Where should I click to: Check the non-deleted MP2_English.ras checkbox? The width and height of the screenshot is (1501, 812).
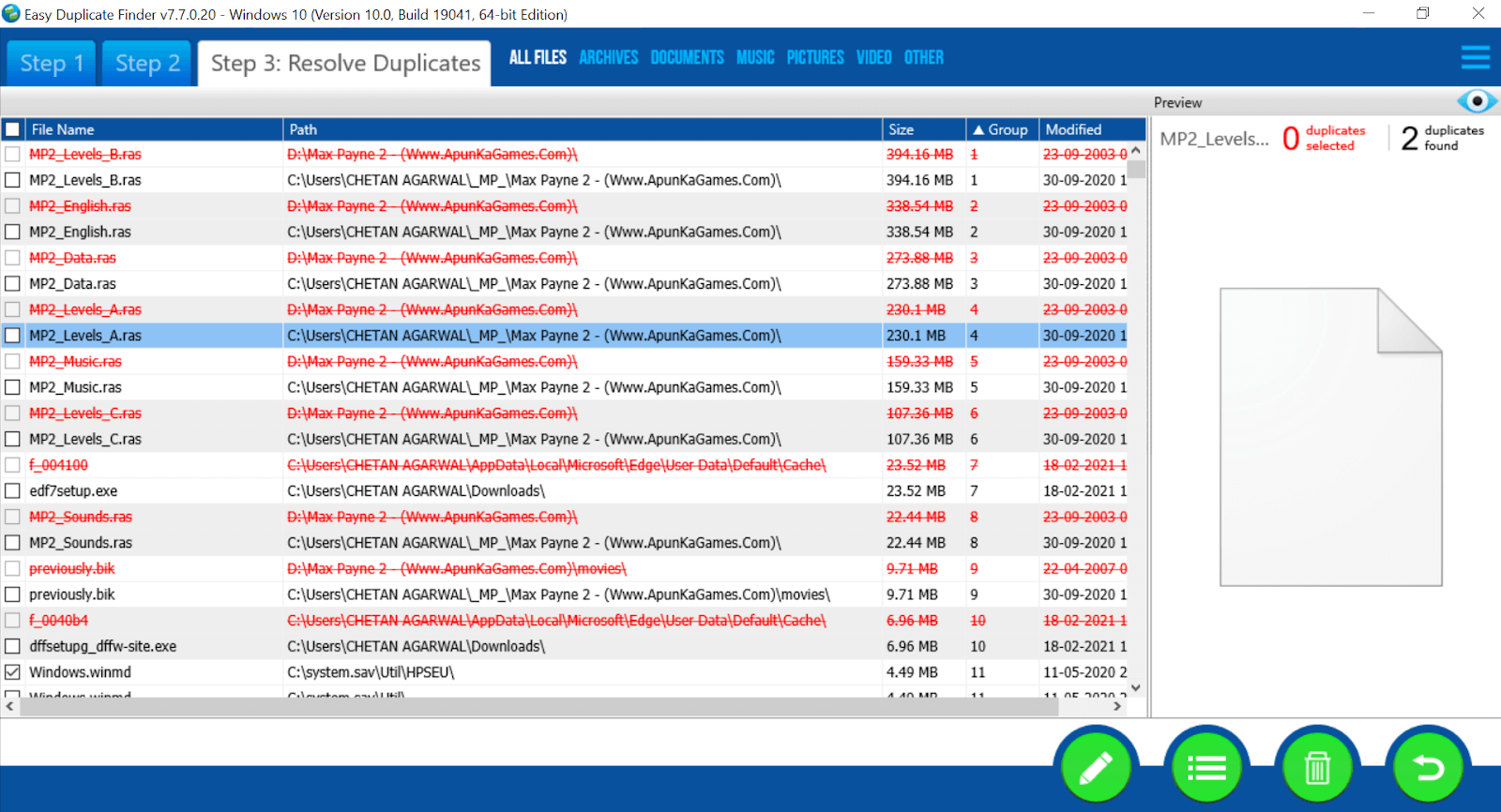tap(12, 232)
